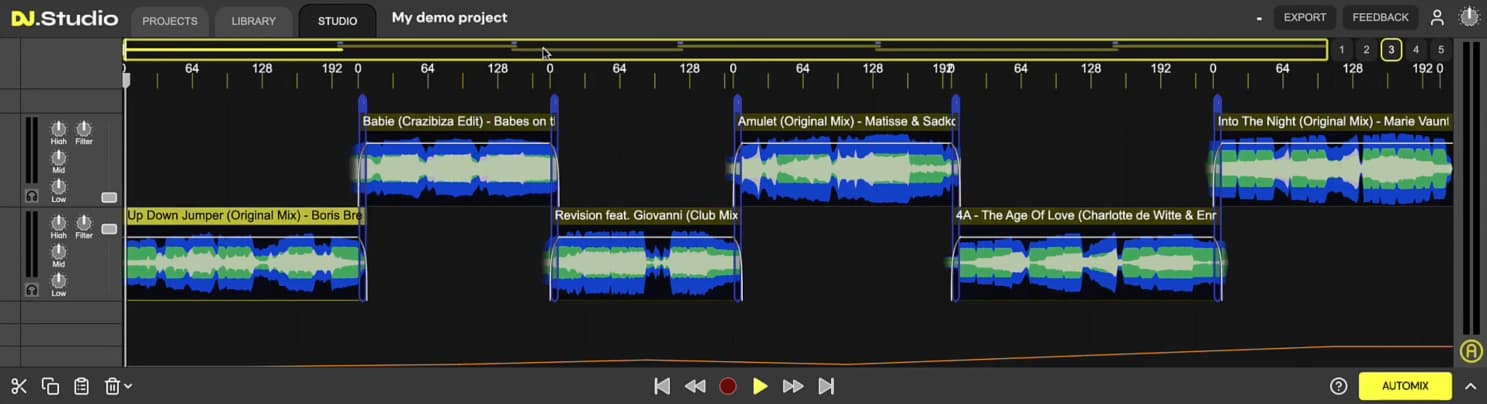The height and width of the screenshot is (404, 1487).
Task: Click the yellow overview minimap bar
Action: point(725,49)
